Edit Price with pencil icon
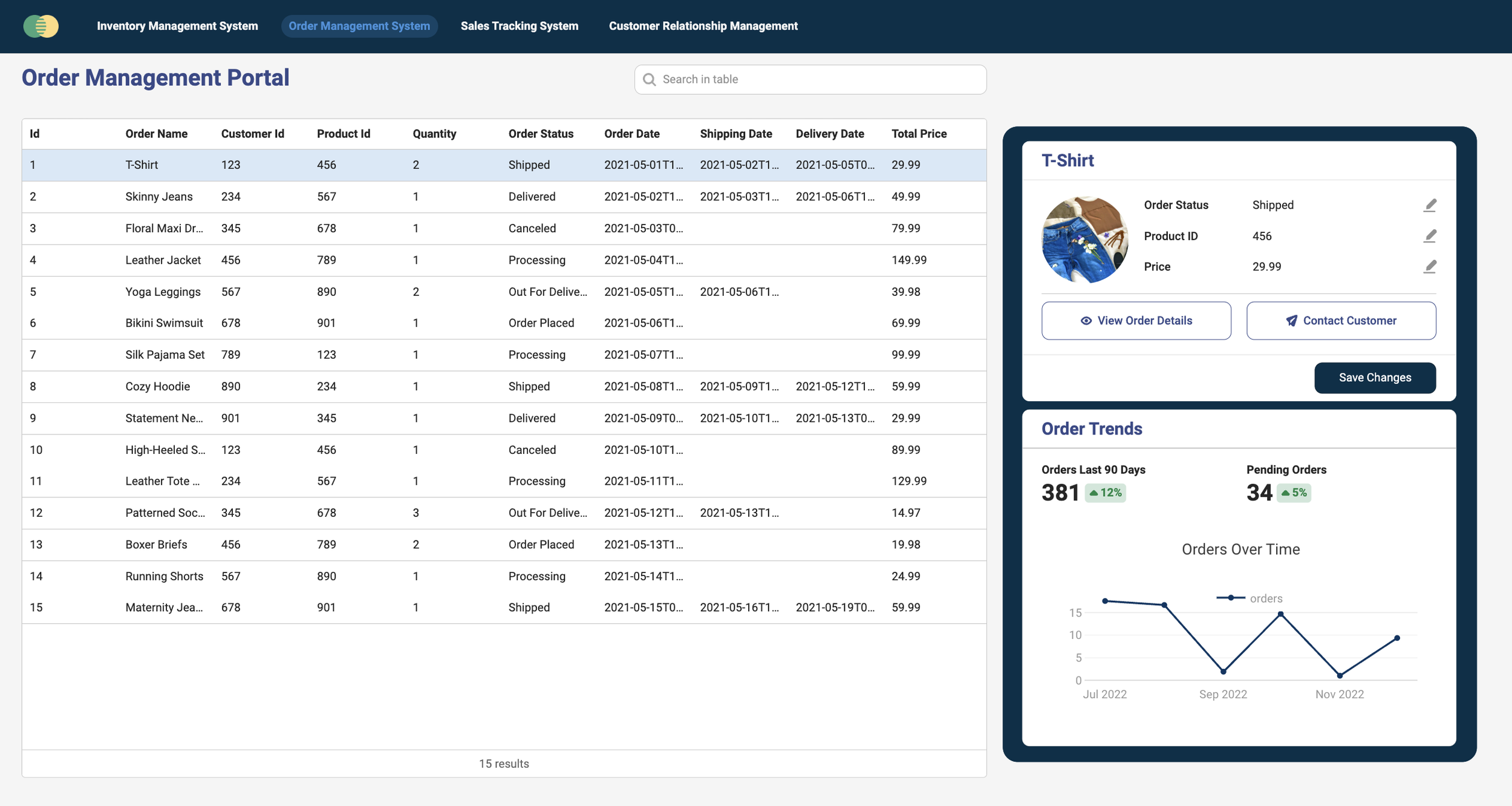Screen dimensions: 1512x806 1429,267
